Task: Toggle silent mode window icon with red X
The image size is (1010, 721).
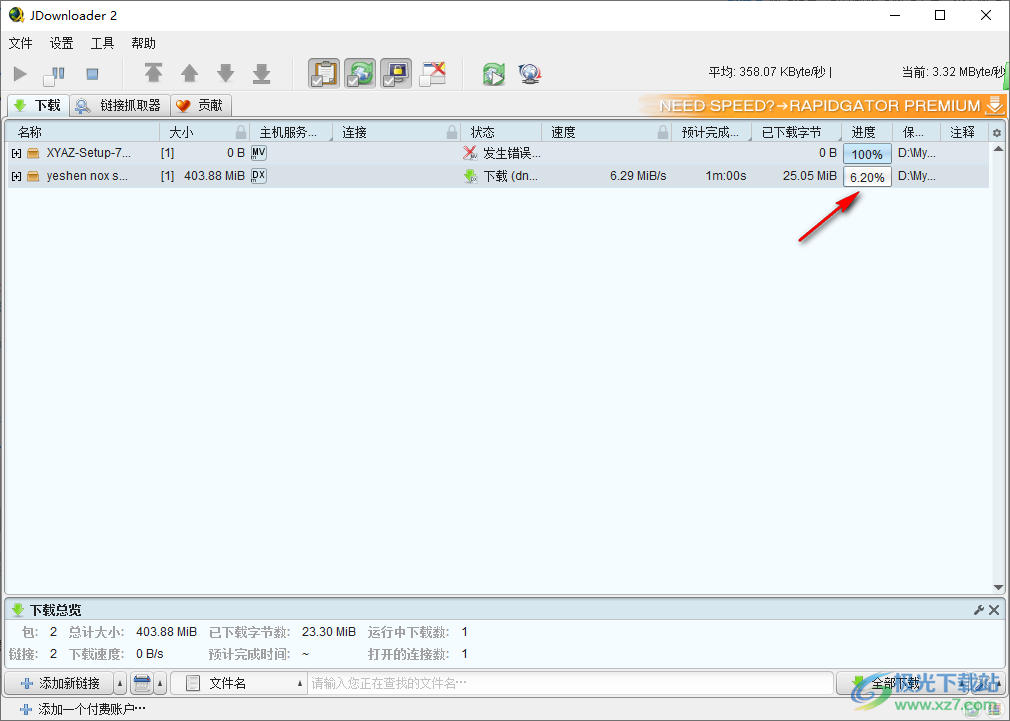Action: pos(432,73)
